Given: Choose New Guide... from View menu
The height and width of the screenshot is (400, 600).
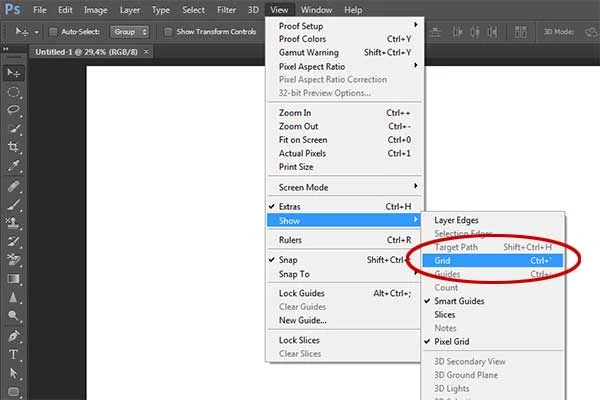Looking at the screenshot, I should 344,320.
